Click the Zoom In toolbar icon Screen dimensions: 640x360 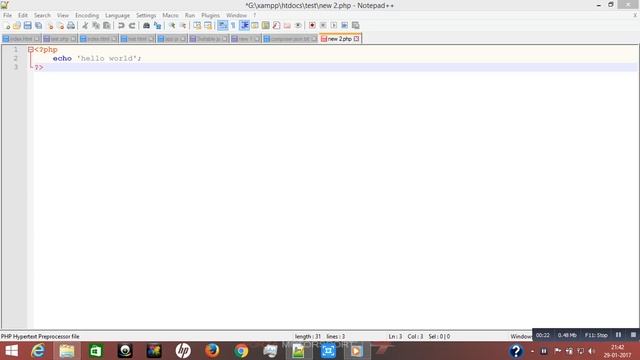[172, 25]
